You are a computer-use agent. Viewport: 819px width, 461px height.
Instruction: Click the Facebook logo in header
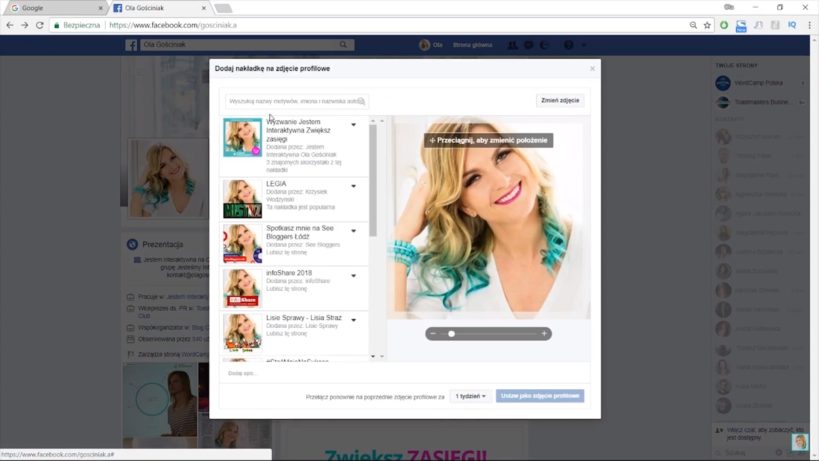[x=131, y=45]
